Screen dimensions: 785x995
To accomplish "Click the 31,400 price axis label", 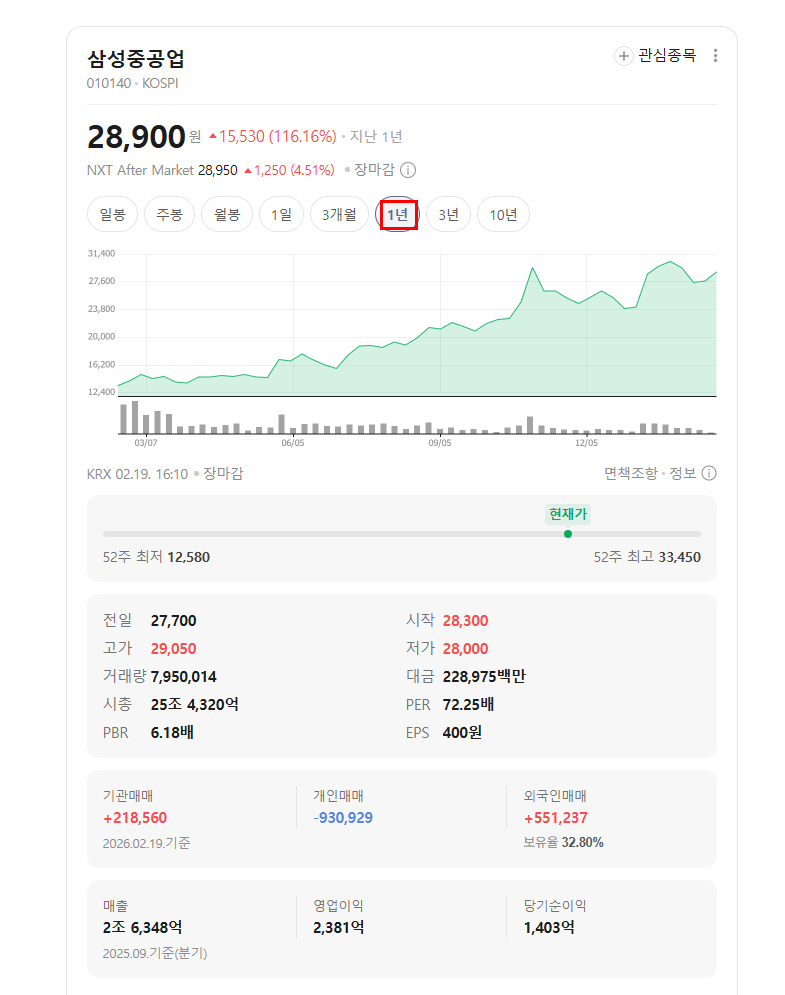I will tap(102, 254).
